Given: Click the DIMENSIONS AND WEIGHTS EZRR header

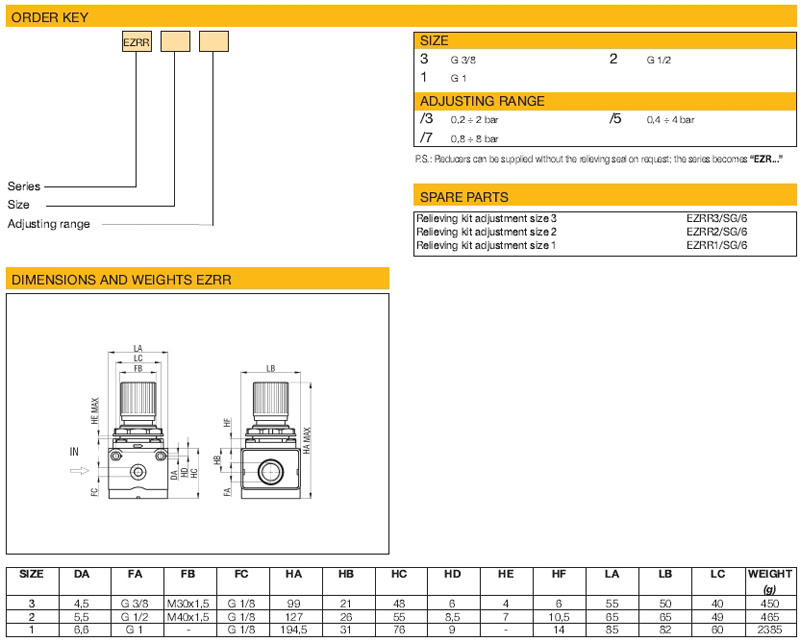Looking at the screenshot, I should pyautogui.click(x=197, y=281).
